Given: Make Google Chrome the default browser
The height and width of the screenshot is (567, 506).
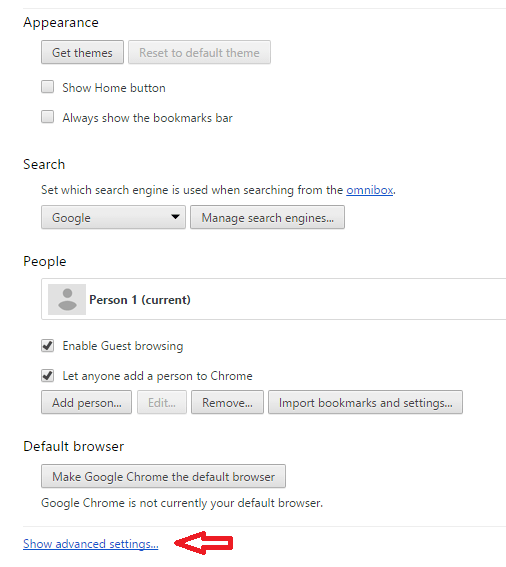Looking at the screenshot, I should (163, 476).
